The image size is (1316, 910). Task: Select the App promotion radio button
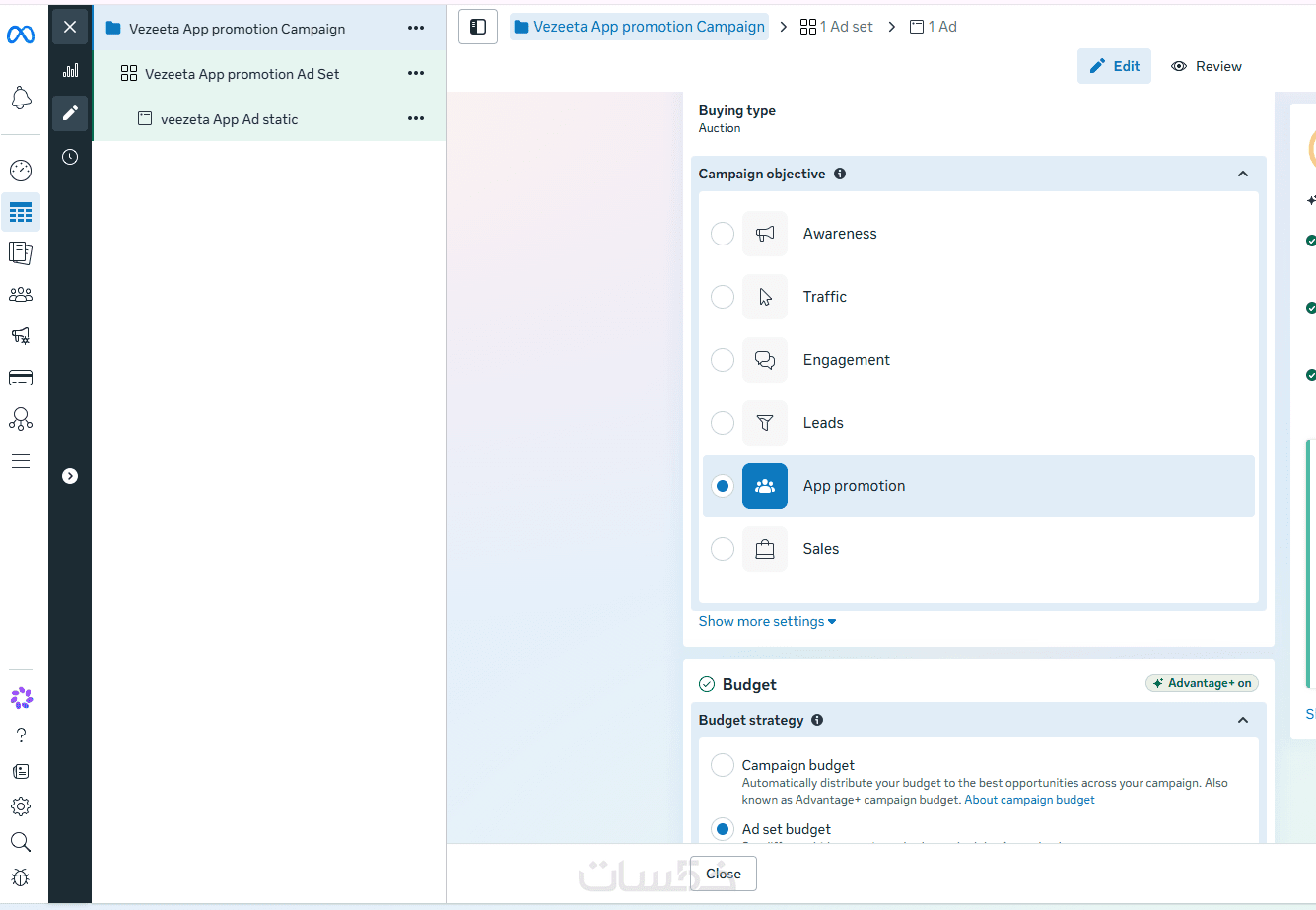(723, 486)
